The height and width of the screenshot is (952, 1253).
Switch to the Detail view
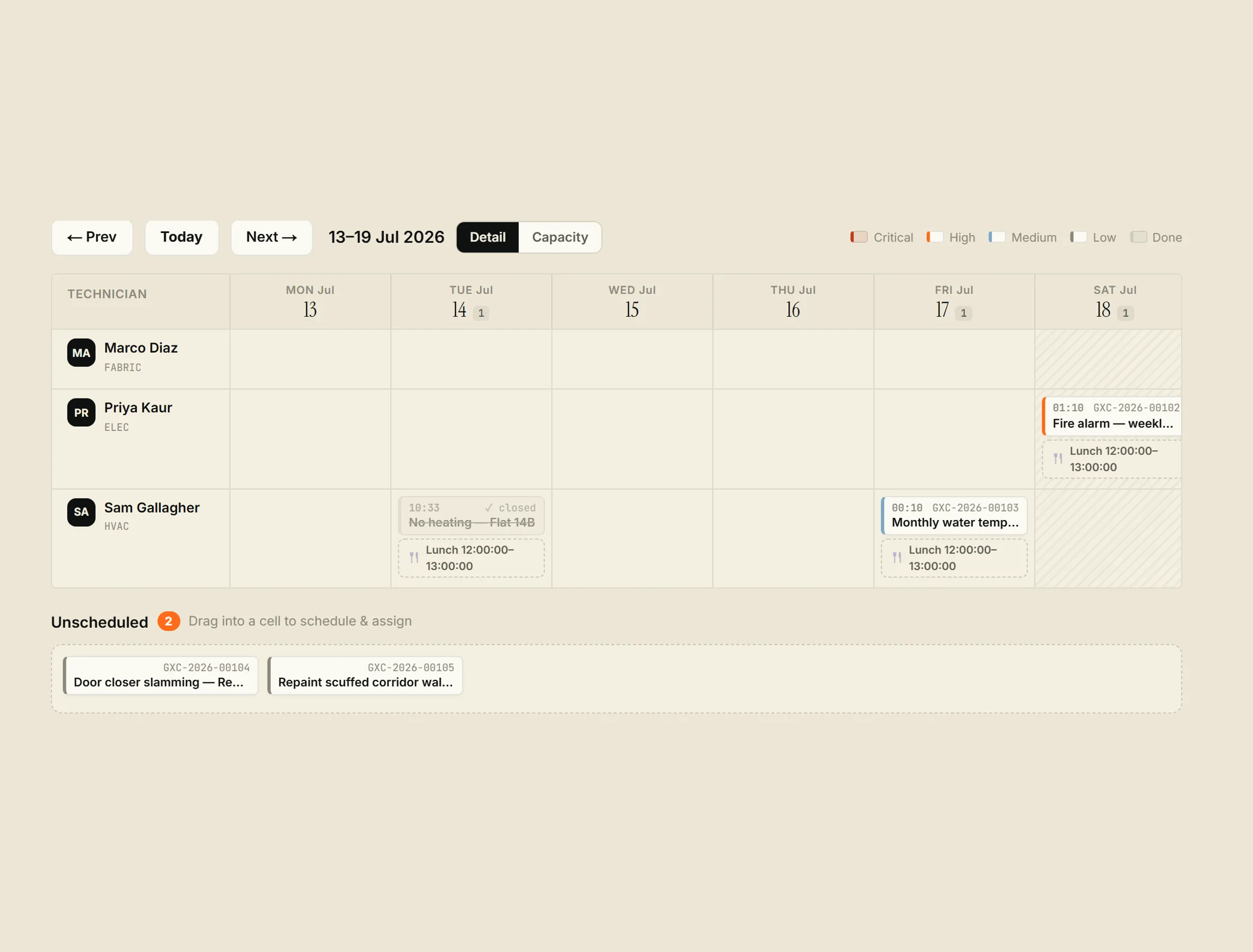(487, 237)
